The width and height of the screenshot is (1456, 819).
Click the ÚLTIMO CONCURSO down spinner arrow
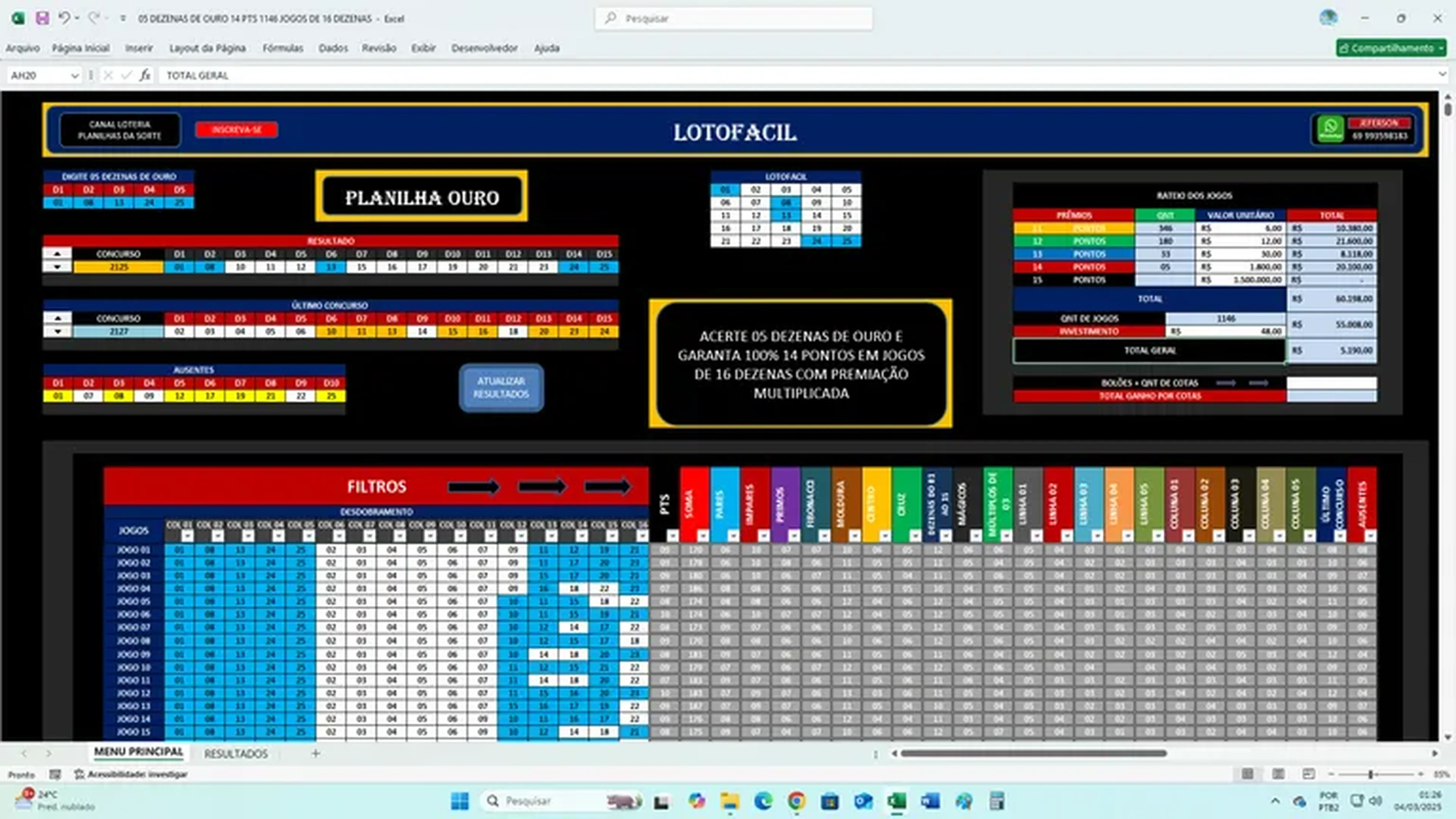pos(57,331)
